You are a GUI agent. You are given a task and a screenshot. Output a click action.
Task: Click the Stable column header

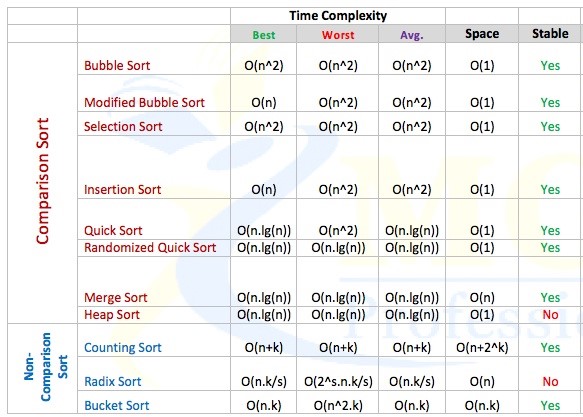(550, 34)
